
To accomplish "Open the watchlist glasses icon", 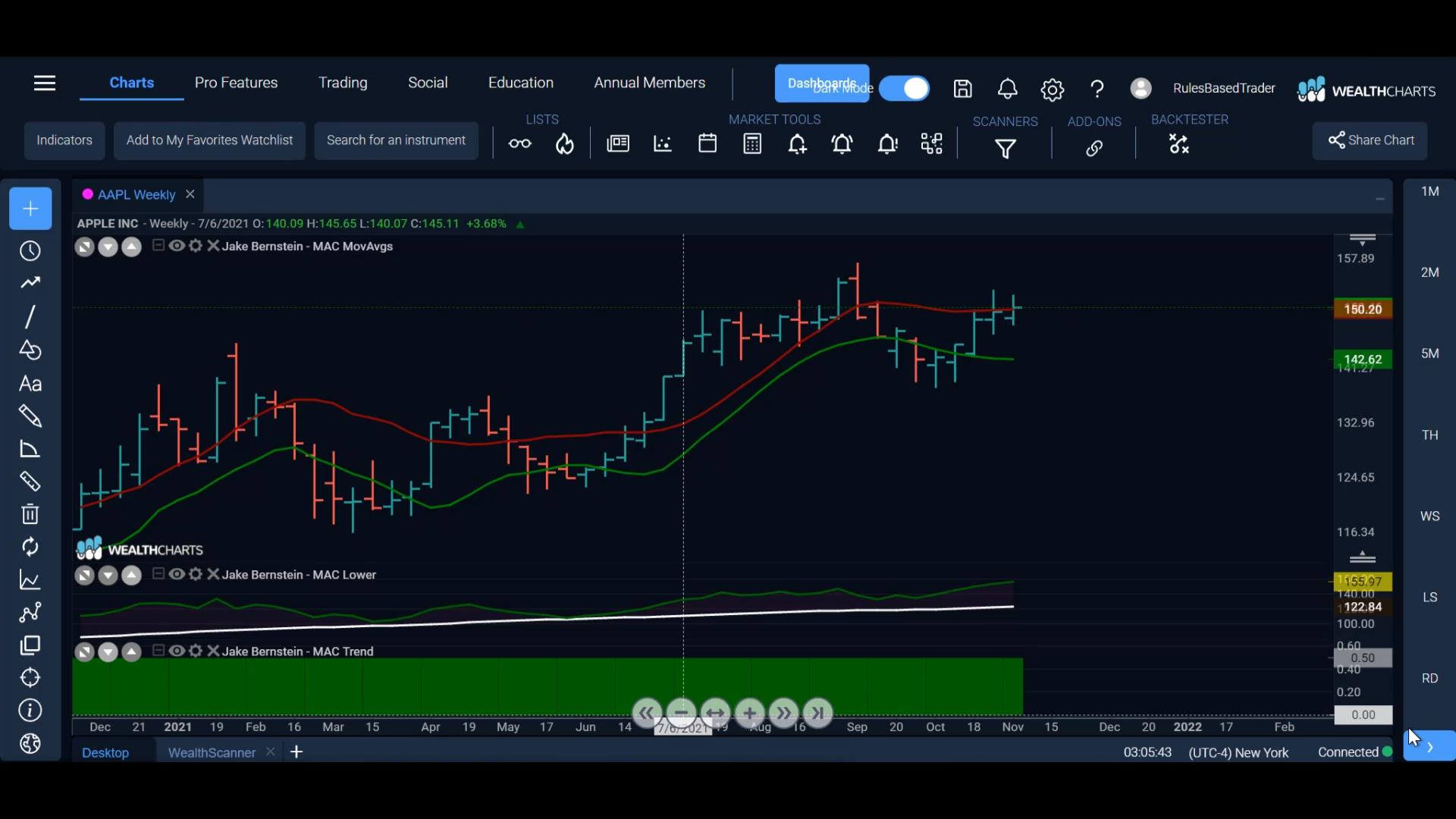I will coord(519,144).
